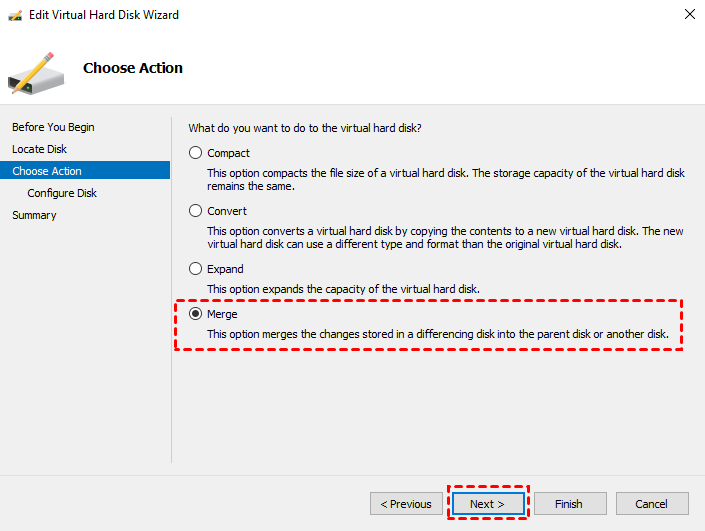Select the Compact radio button
Image resolution: width=705 pixels, height=531 pixels.
[x=196, y=153]
